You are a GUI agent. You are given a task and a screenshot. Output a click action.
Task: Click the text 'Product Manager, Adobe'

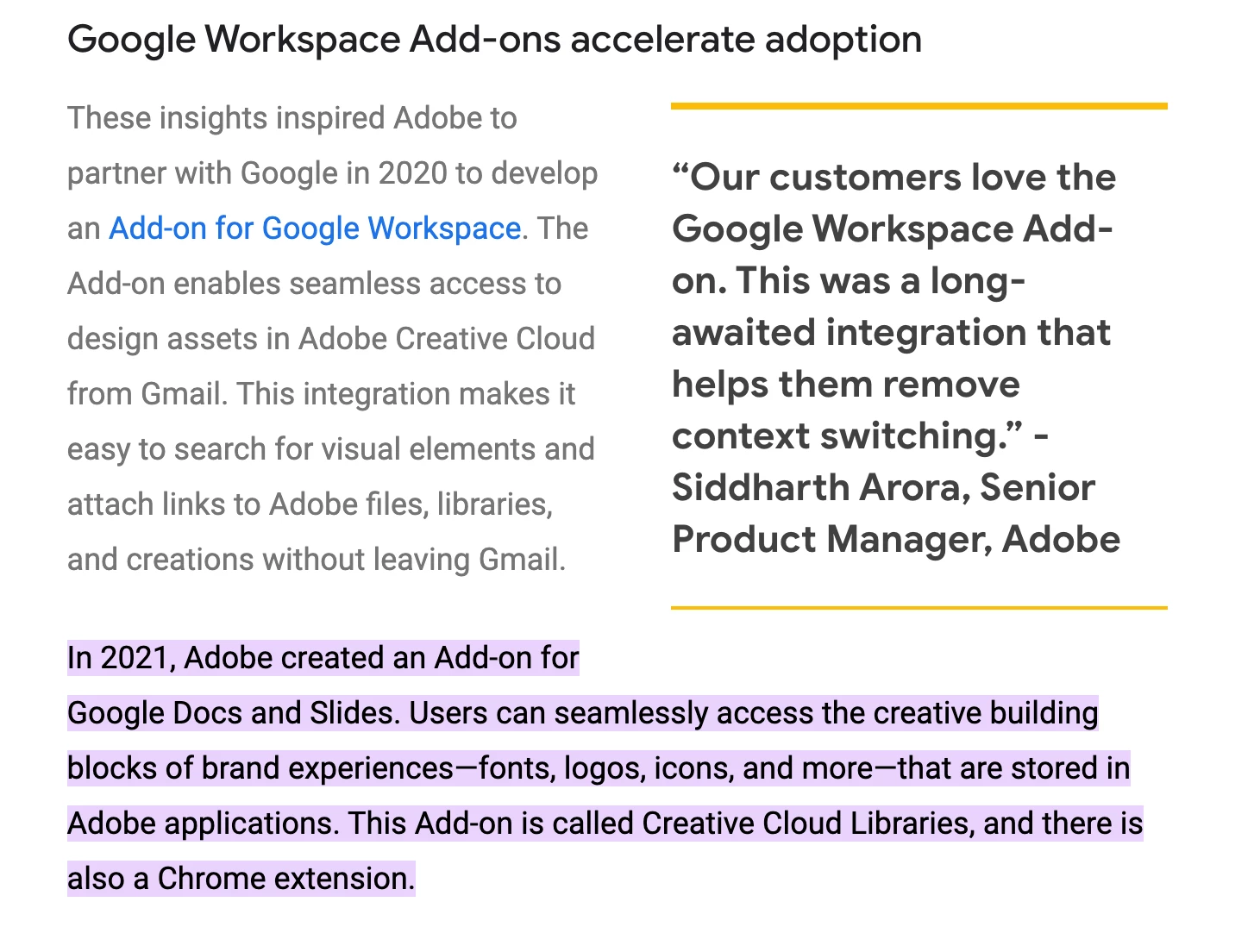click(x=896, y=539)
